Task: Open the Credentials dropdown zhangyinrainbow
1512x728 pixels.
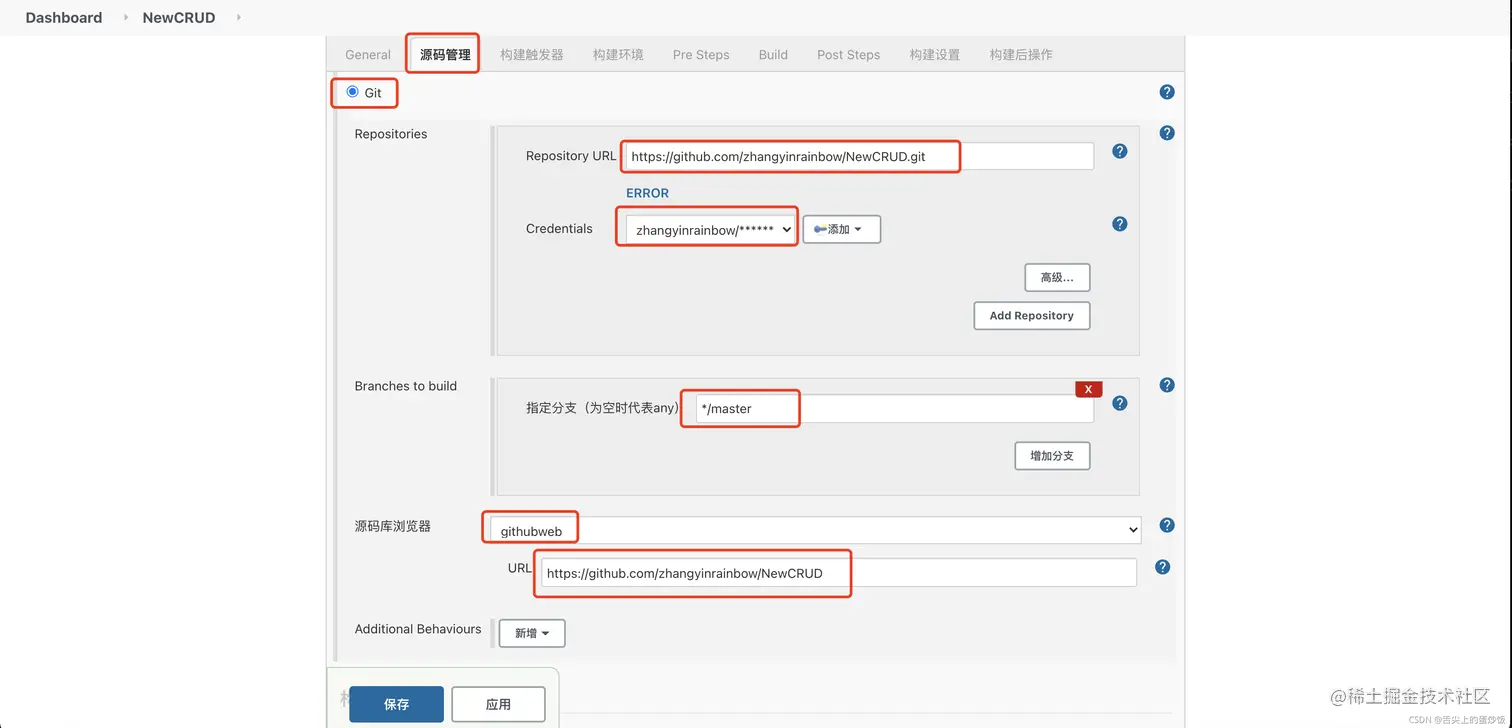Action: coord(711,230)
